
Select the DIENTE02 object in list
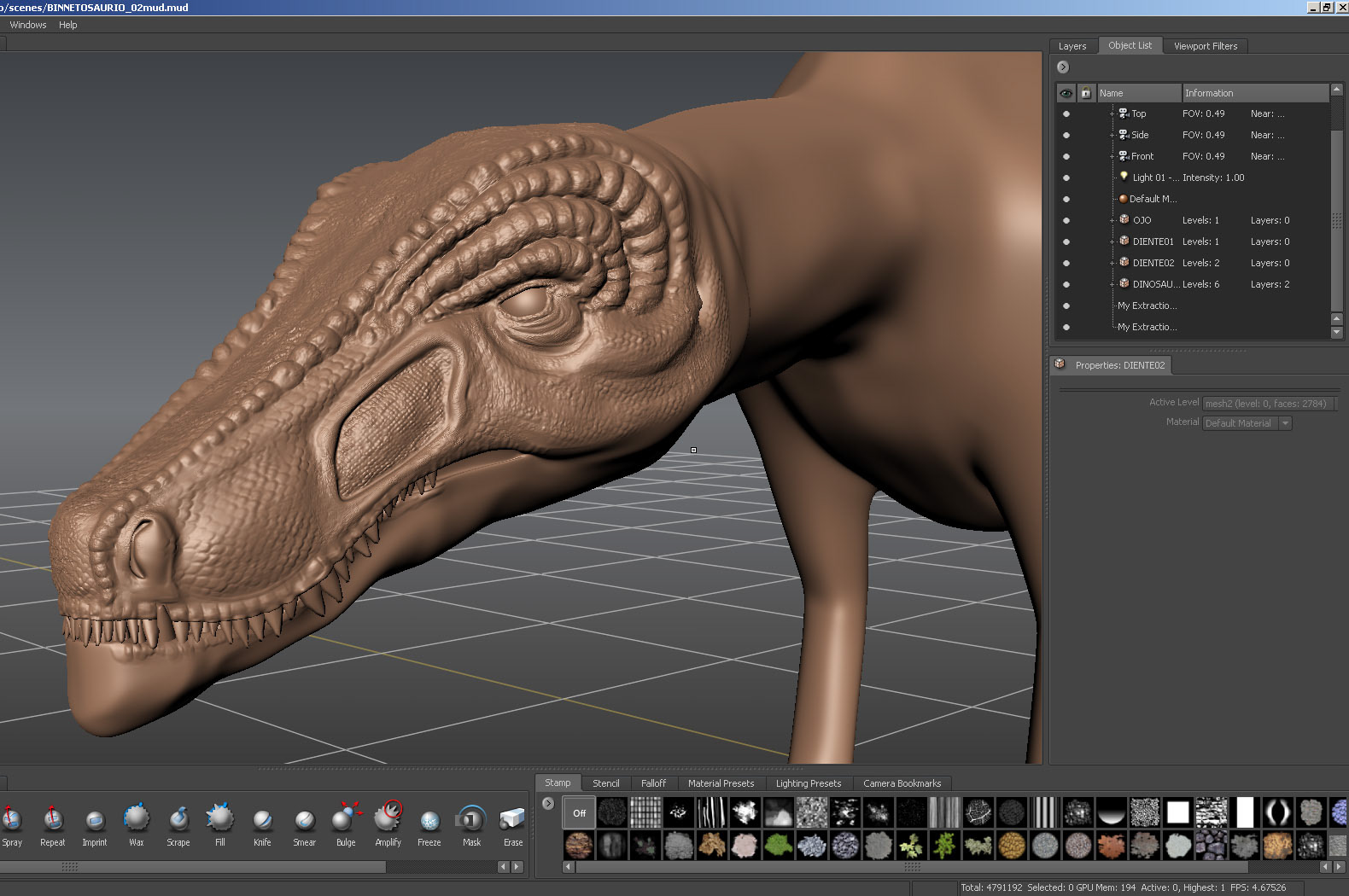(1153, 263)
